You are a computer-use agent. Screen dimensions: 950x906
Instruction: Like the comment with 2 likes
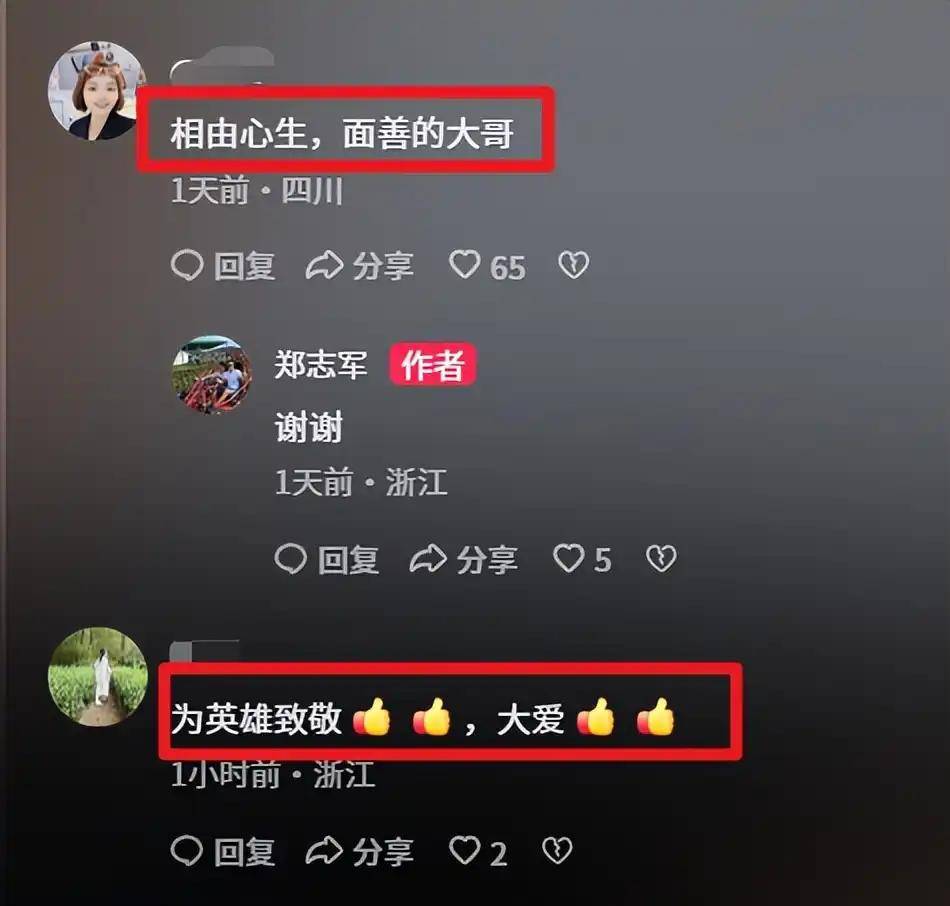[478, 851]
